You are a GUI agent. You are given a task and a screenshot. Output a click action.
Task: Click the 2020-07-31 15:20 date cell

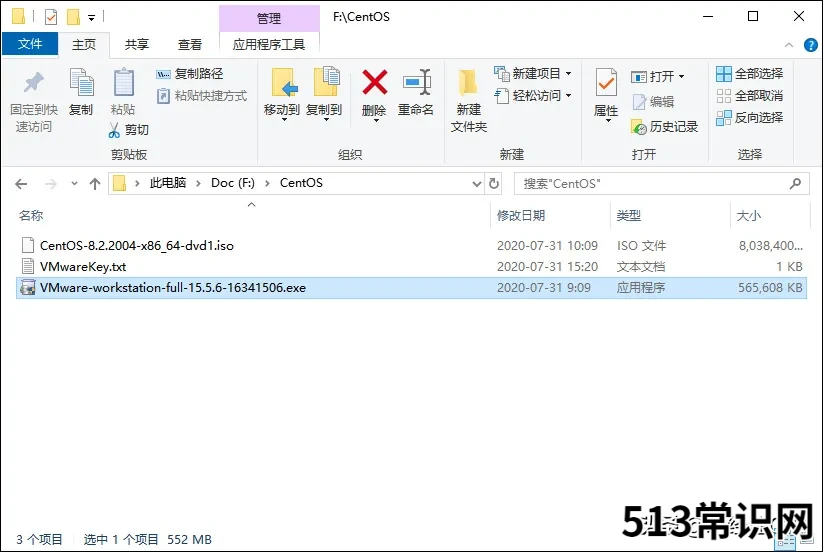pos(547,267)
